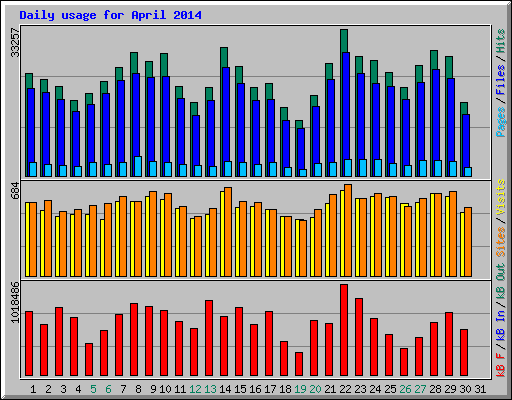Click the green weekend day label "20"
This screenshot has height=400, width=512.
(315, 389)
